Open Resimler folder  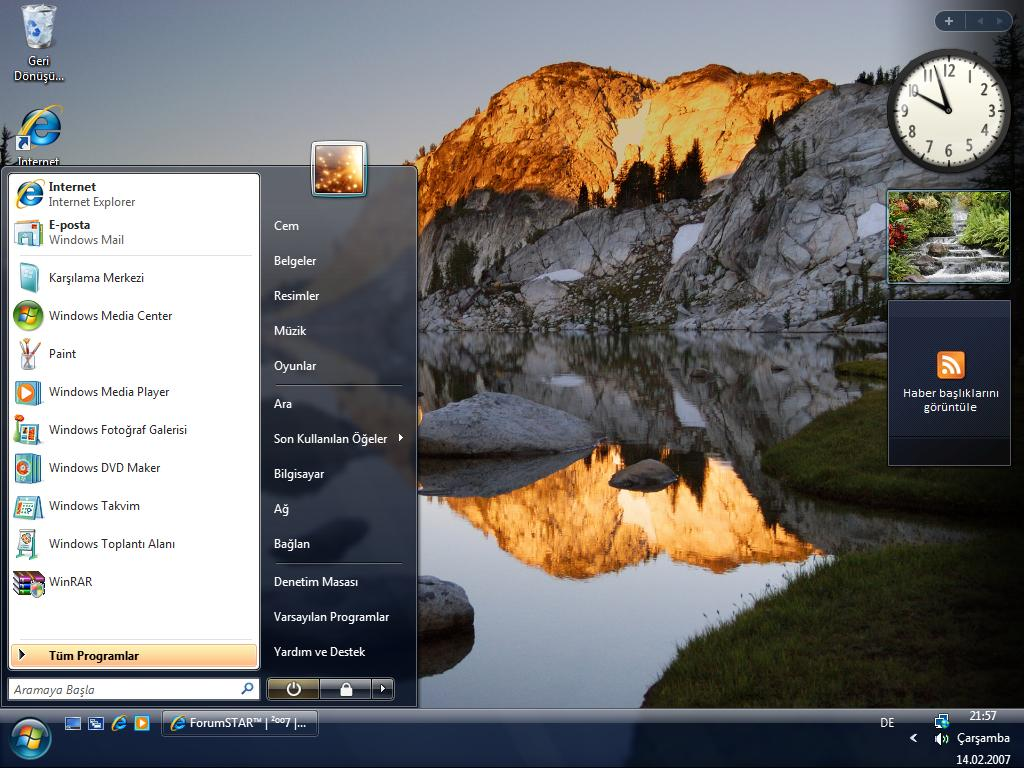coord(338,296)
